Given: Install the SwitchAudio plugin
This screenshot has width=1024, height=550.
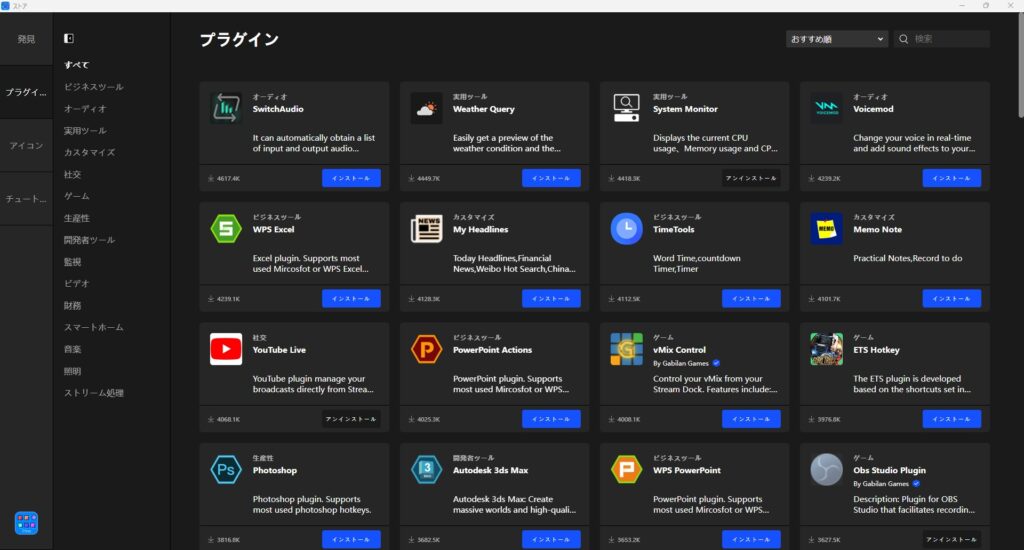Looking at the screenshot, I should 351,178.
